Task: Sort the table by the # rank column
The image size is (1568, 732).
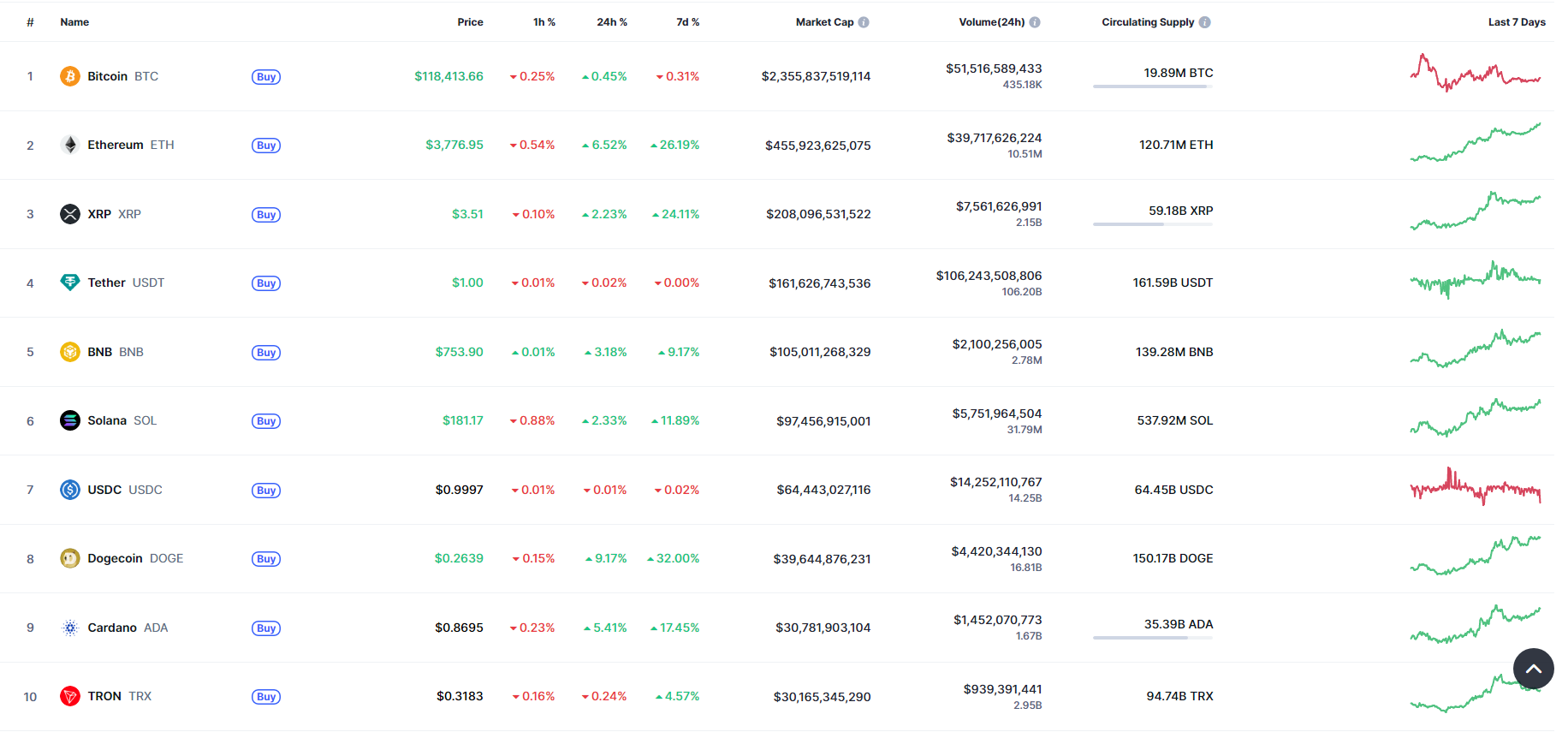Action: (x=30, y=22)
